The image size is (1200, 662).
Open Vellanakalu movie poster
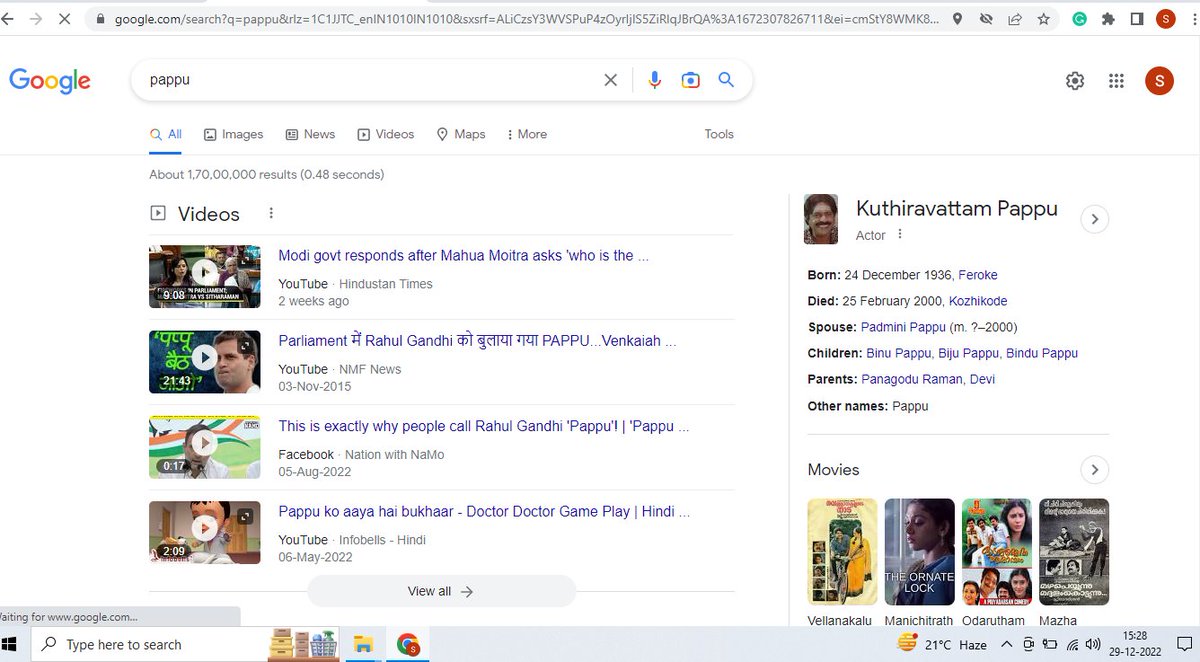tap(842, 552)
